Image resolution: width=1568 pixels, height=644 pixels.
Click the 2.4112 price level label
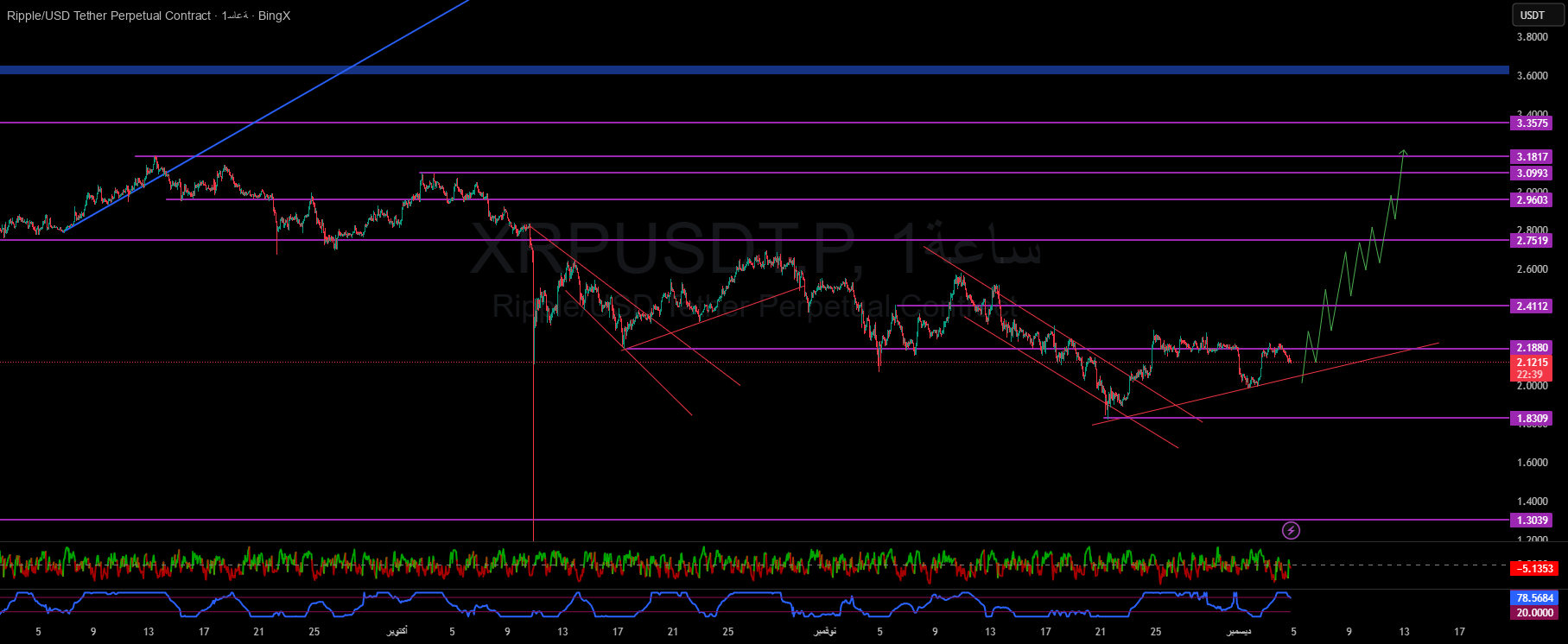pos(1533,306)
